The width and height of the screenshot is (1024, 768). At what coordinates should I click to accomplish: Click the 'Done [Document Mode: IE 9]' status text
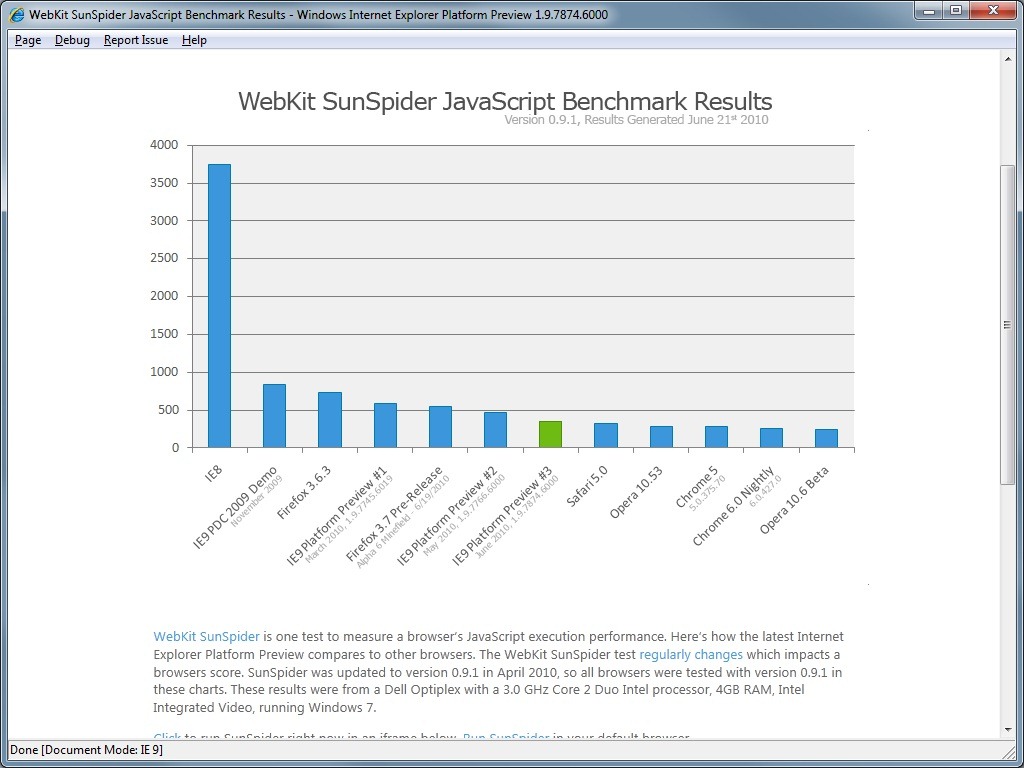86,750
